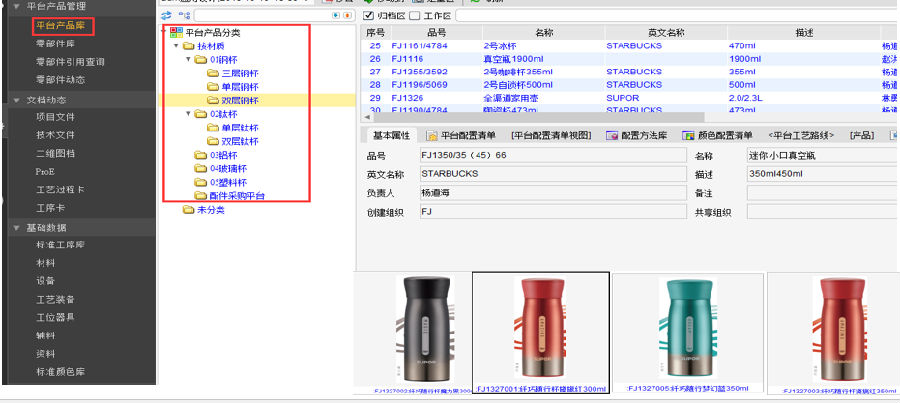Click the 品号 field showing FJ1350/35（45）66
This screenshot has height=403, width=900.
553,156
